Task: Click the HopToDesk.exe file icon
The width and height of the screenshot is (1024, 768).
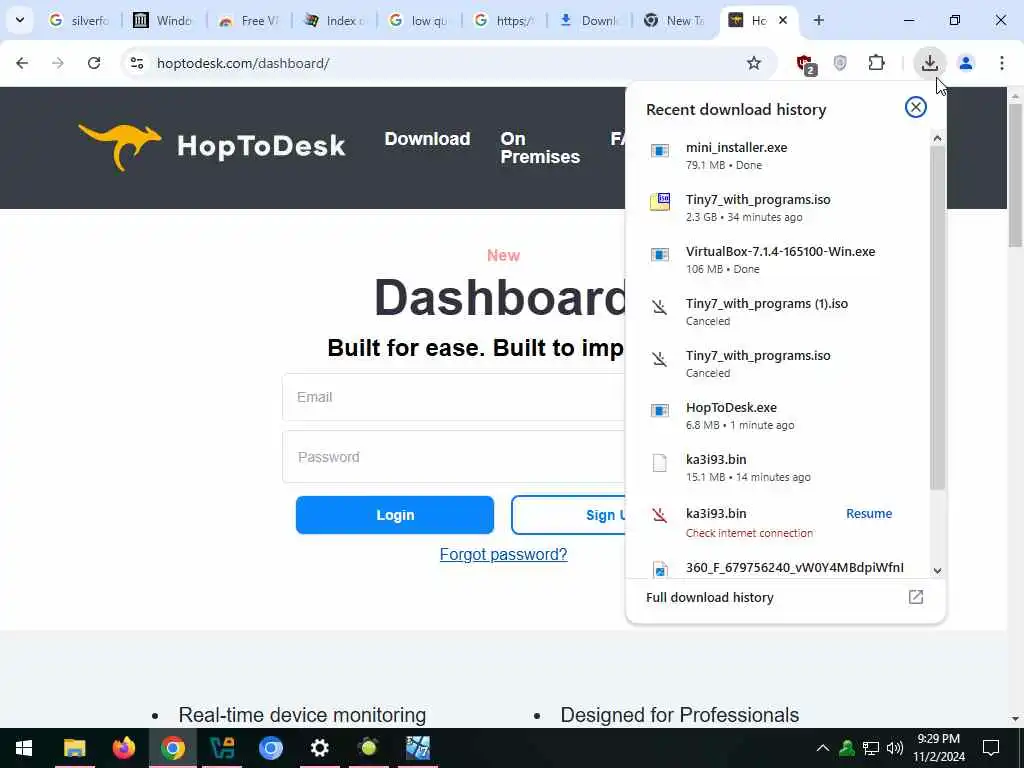Action: pyautogui.click(x=660, y=410)
